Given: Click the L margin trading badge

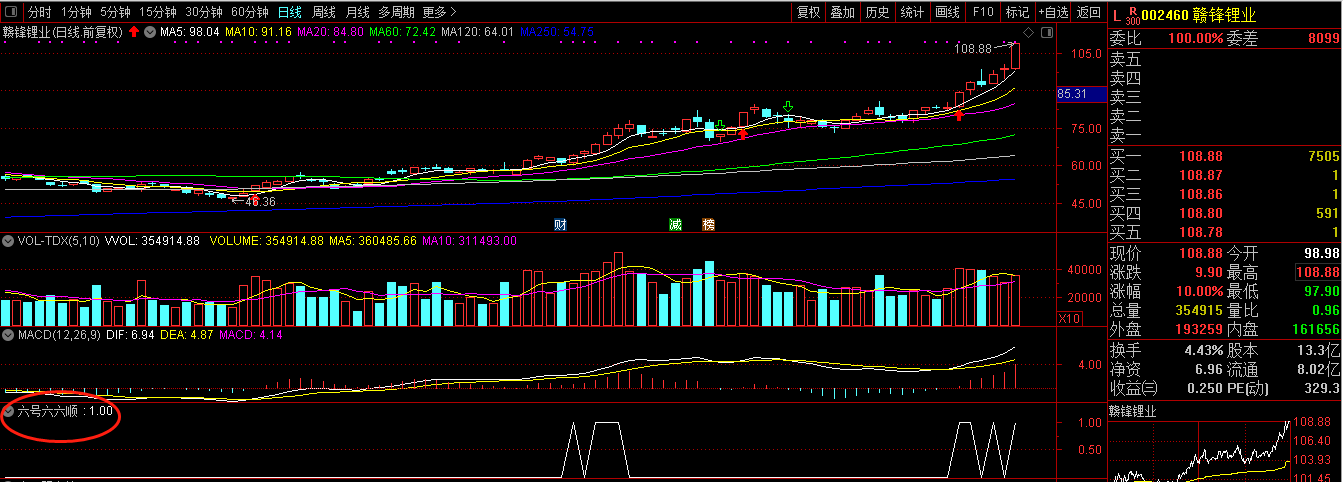Looking at the screenshot, I should point(1116,14).
